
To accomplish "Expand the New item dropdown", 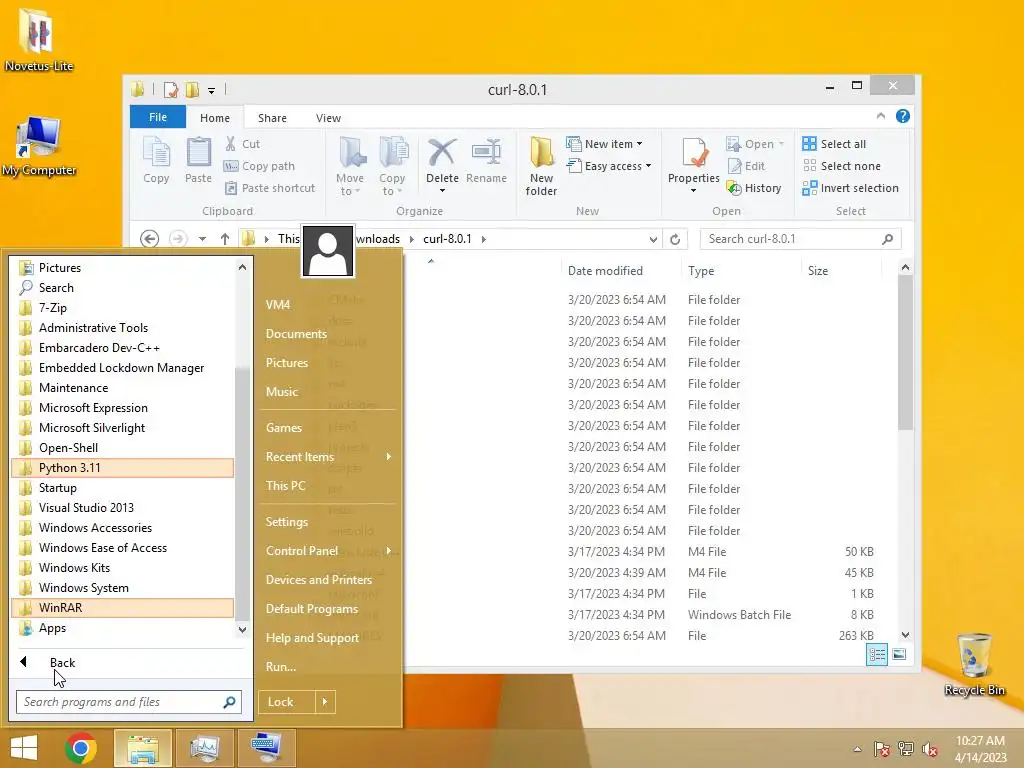I will click(x=639, y=144).
